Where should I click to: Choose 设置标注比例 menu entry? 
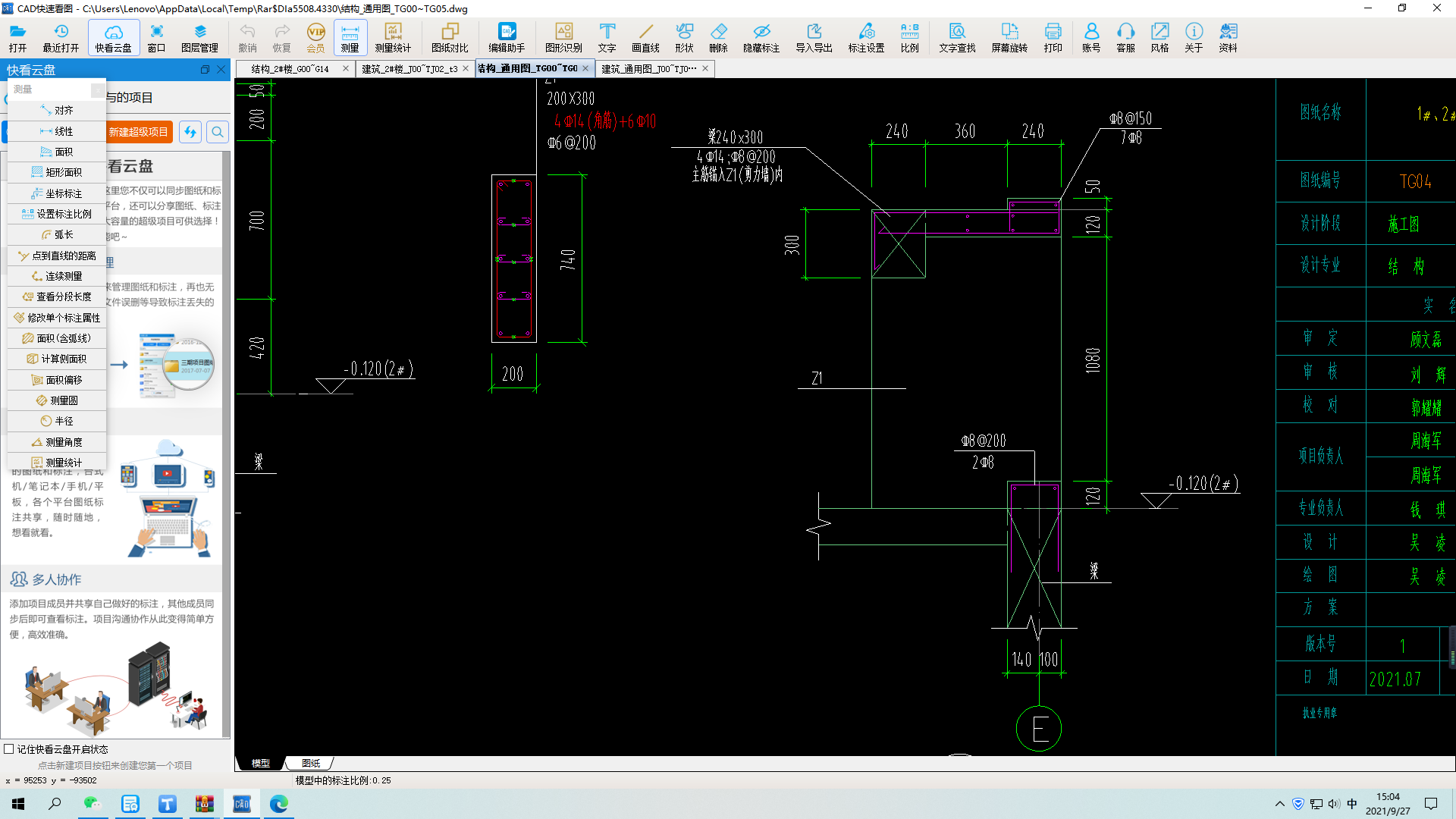point(57,214)
